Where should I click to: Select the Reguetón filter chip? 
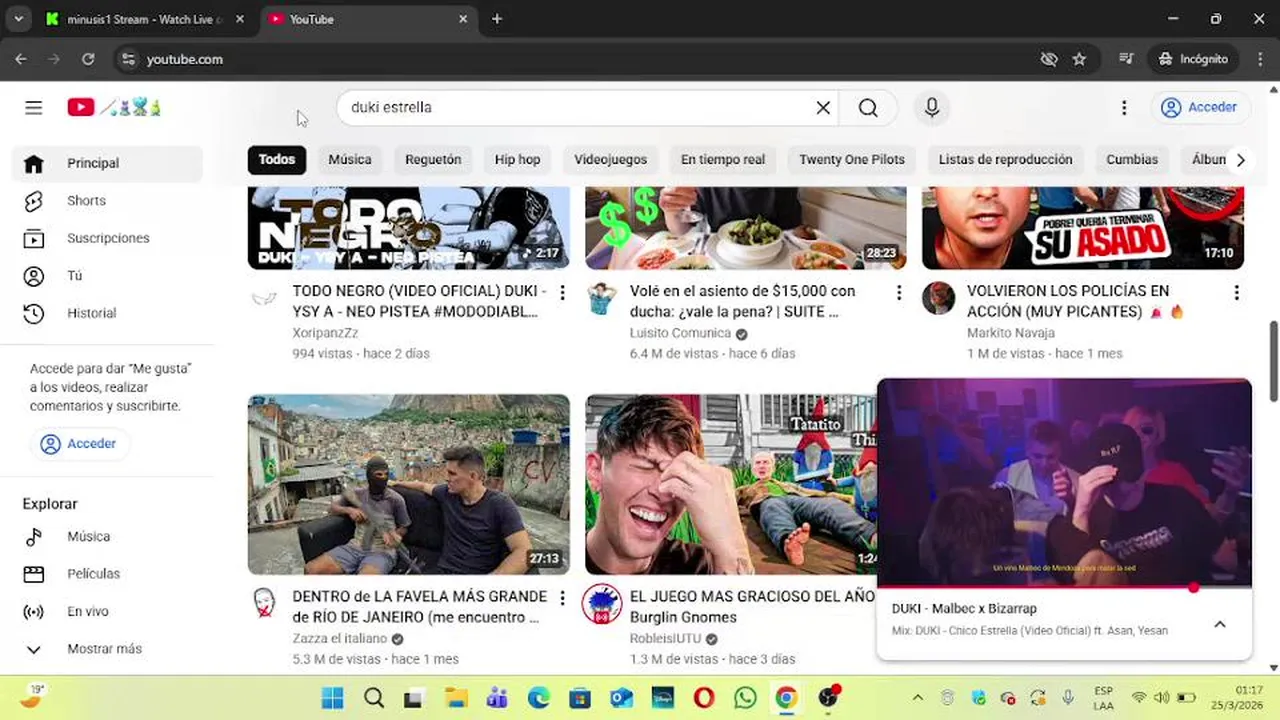pos(433,159)
